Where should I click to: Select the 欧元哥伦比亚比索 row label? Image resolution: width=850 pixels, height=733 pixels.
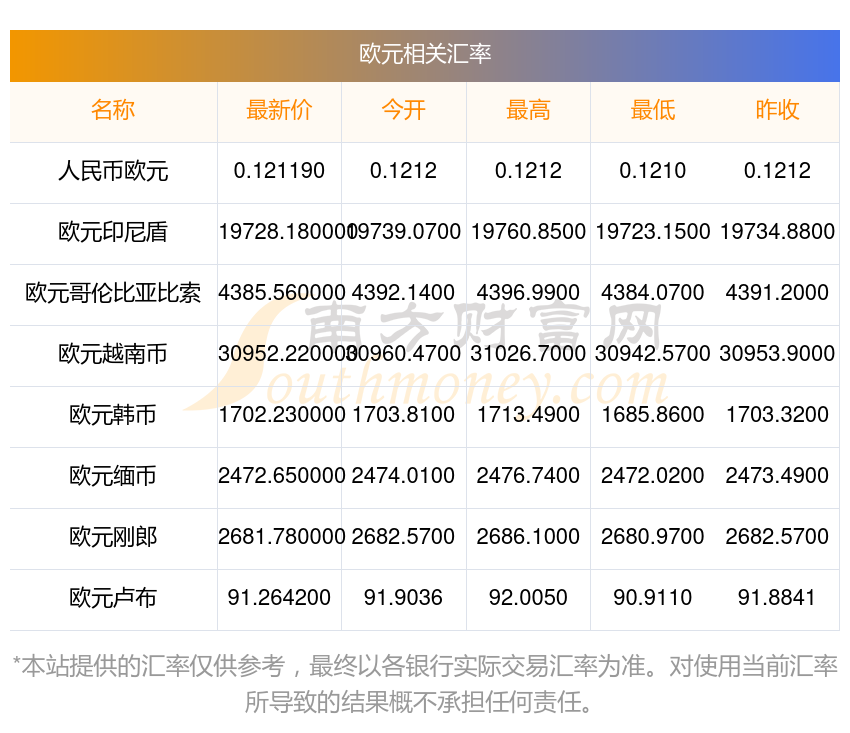tap(113, 293)
